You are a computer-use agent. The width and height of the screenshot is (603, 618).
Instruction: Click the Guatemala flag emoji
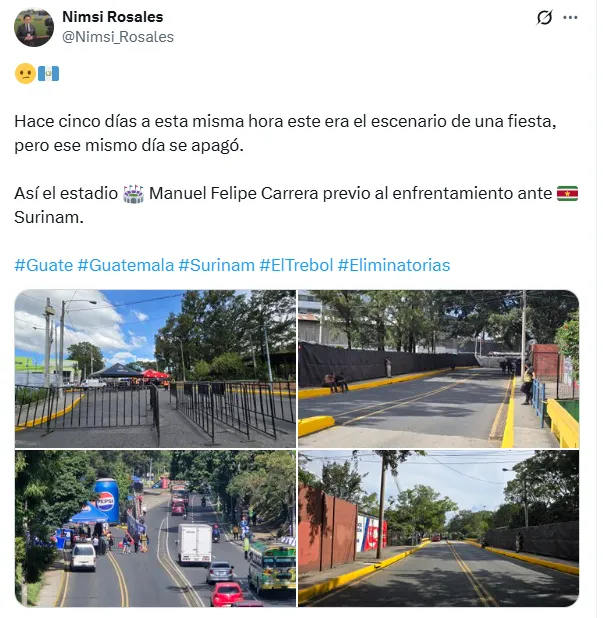point(48,74)
